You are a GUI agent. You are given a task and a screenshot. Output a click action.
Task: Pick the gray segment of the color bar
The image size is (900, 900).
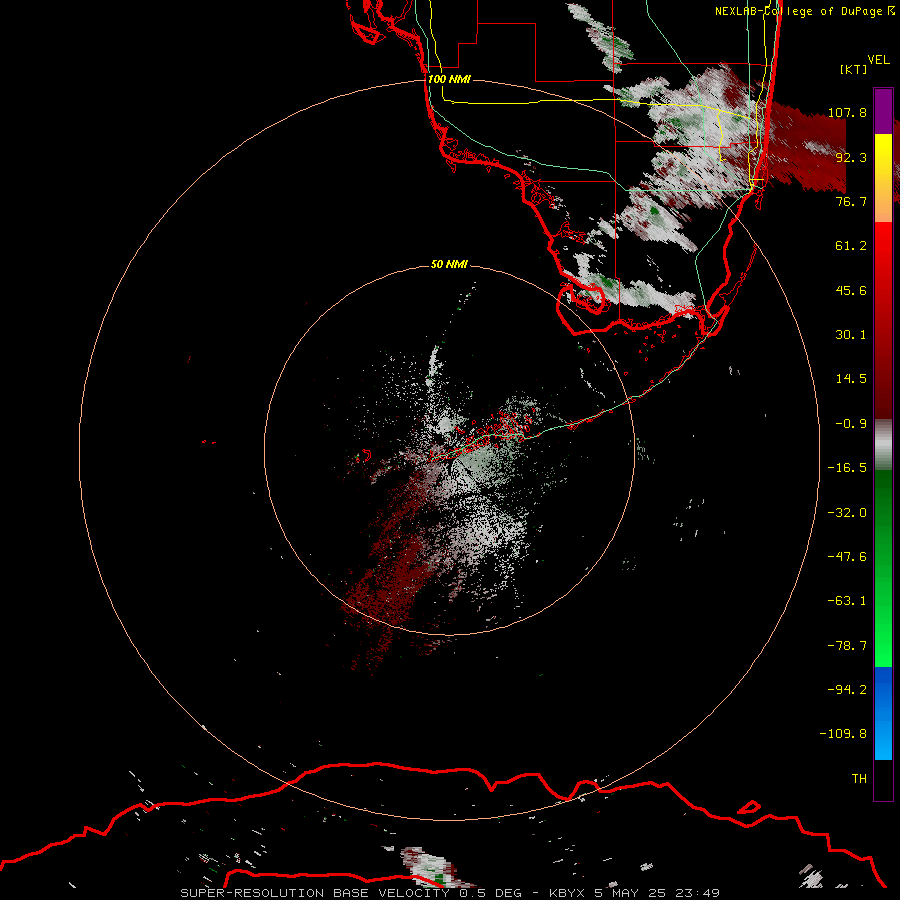point(883,445)
